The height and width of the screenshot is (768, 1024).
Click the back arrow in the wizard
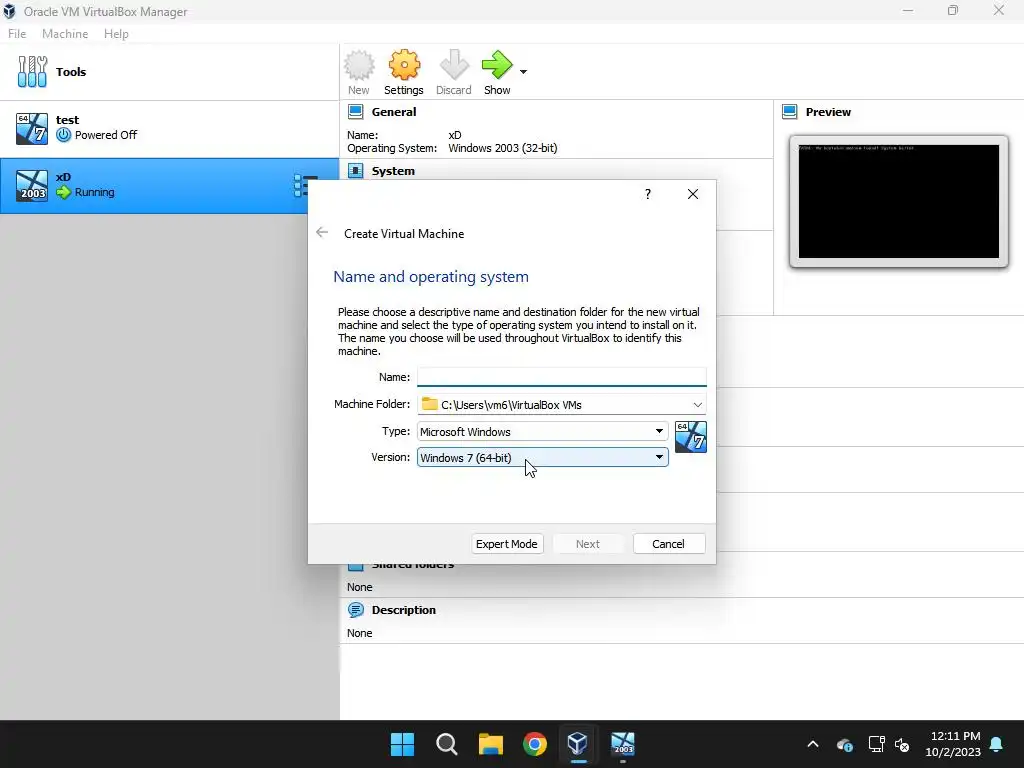(322, 232)
